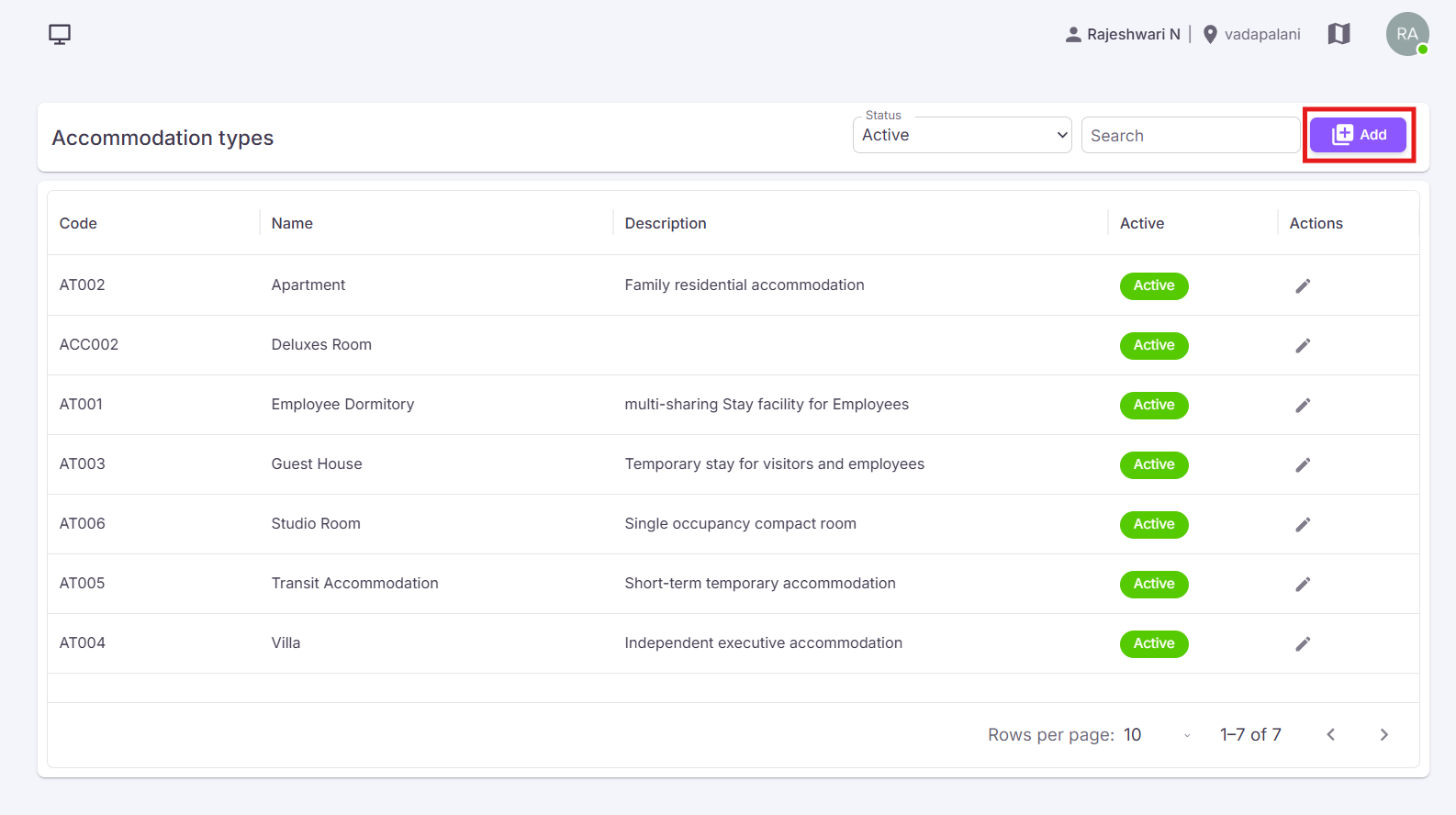Click the Villa name cell
1456x815 pixels.
[286, 642]
